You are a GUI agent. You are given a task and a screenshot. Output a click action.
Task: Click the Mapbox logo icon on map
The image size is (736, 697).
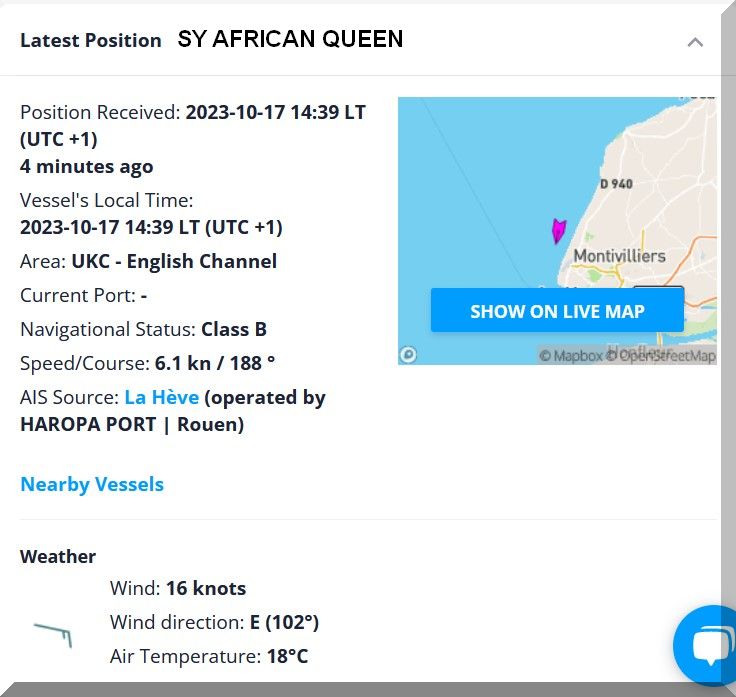408,354
